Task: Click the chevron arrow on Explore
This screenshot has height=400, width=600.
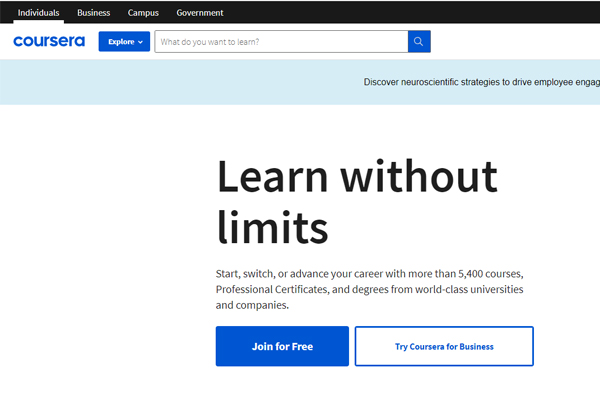Action: tap(140, 42)
